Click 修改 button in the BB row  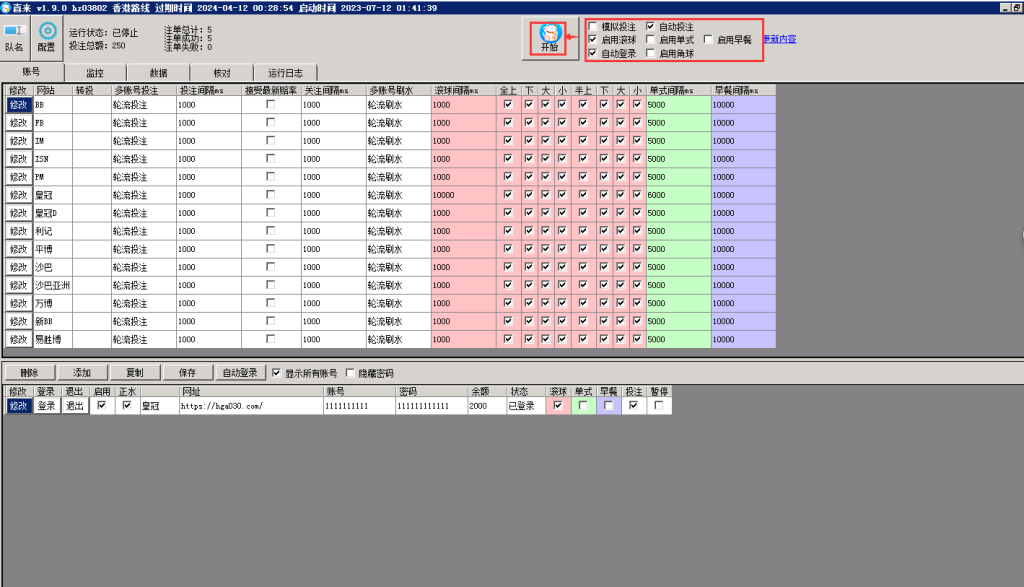click(18, 104)
